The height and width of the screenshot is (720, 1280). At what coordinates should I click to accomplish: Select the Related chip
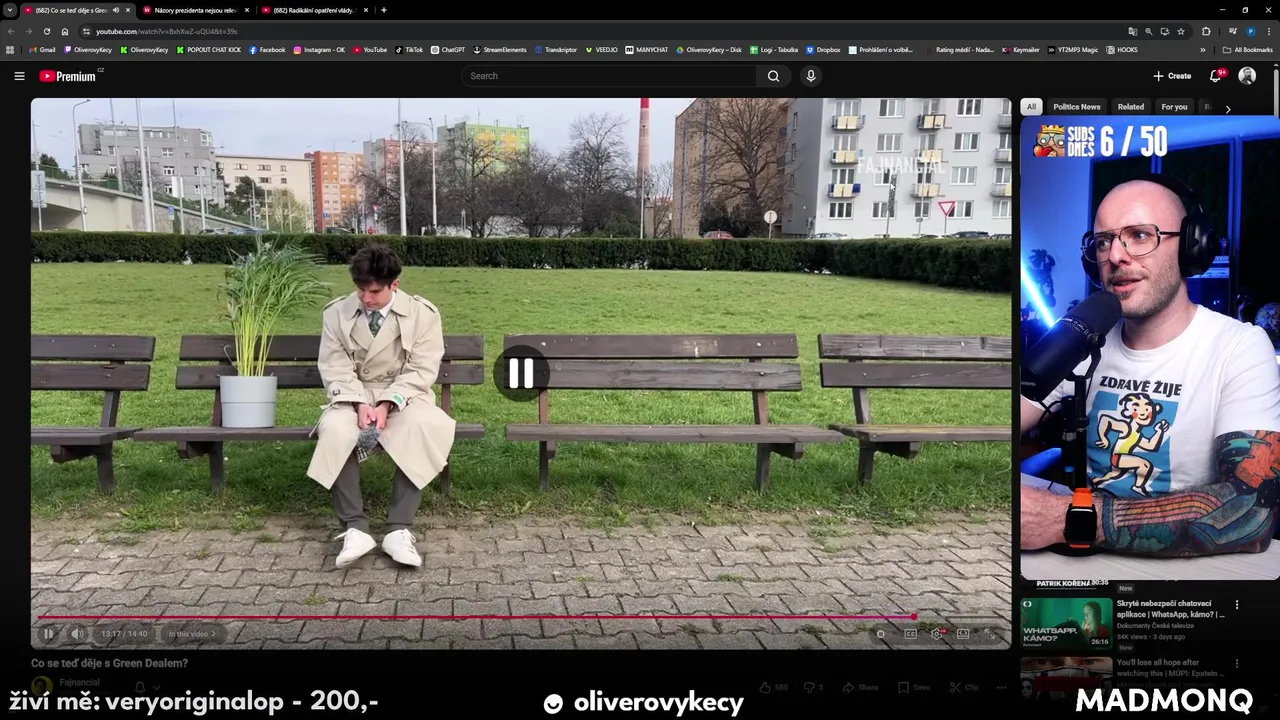coord(1131,107)
